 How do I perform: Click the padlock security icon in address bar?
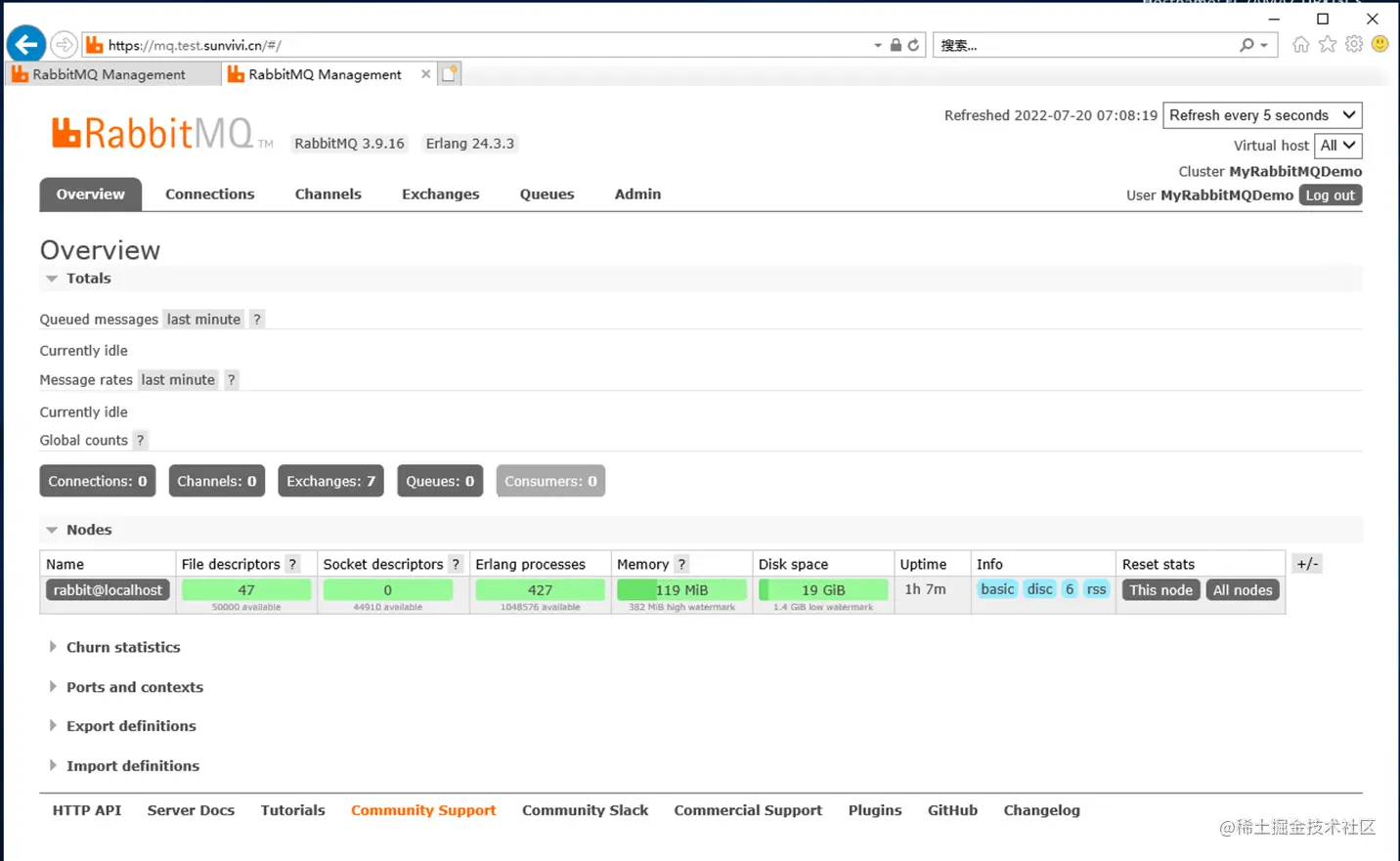pyautogui.click(x=896, y=45)
